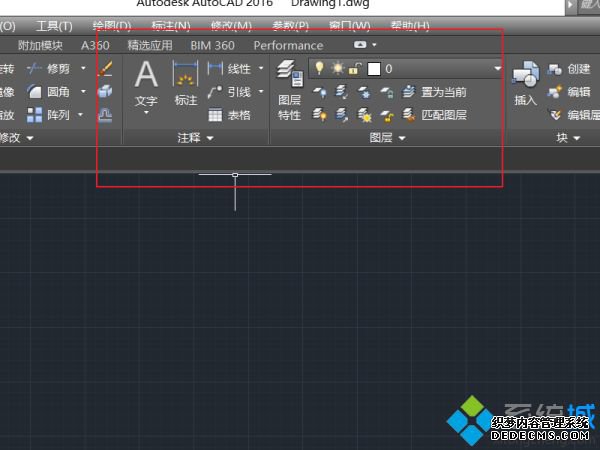Switch to the Add-ins (附加模块) tab

coord(40,46)
